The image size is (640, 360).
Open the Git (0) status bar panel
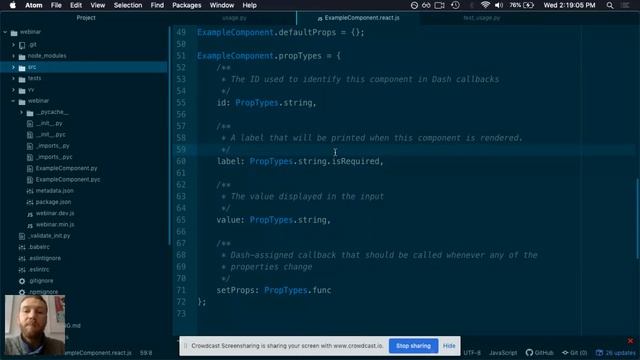[x=575, y=353]
